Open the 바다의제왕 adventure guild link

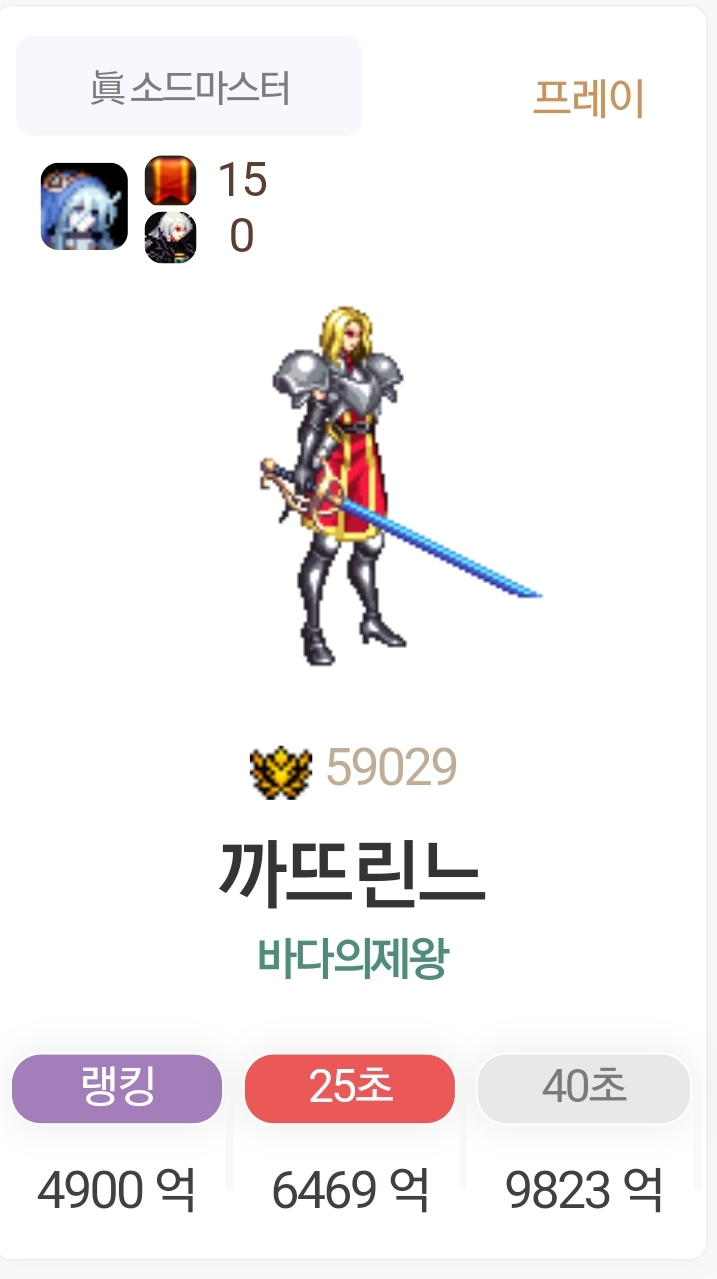pyautogui.click(x=353, y=959)
